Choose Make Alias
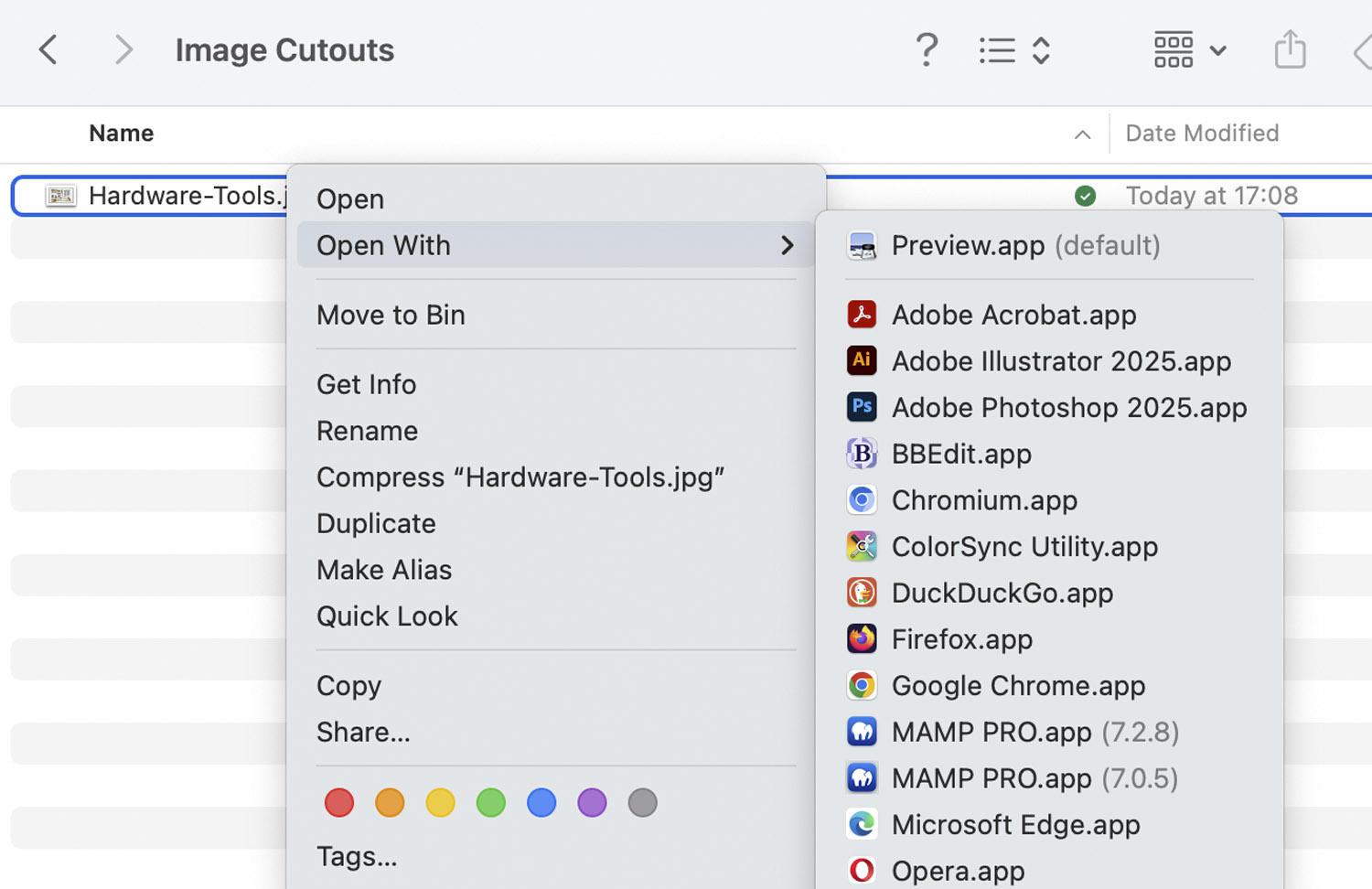This screenshot has width=1372, height=889. point(384,570)
